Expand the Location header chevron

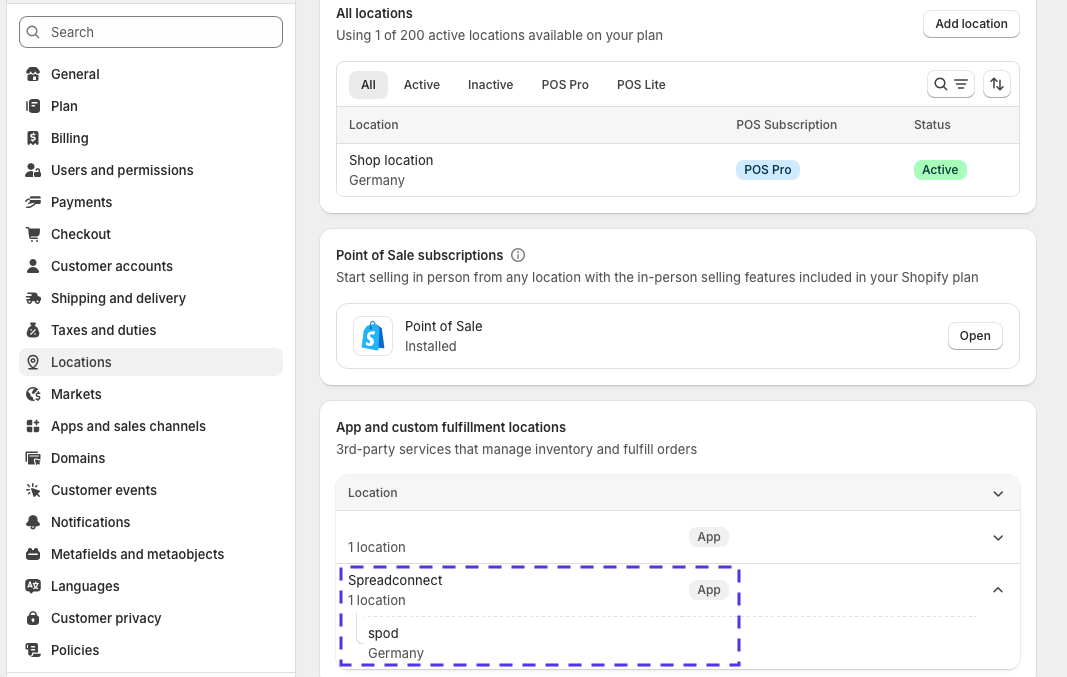coord(998,493)
